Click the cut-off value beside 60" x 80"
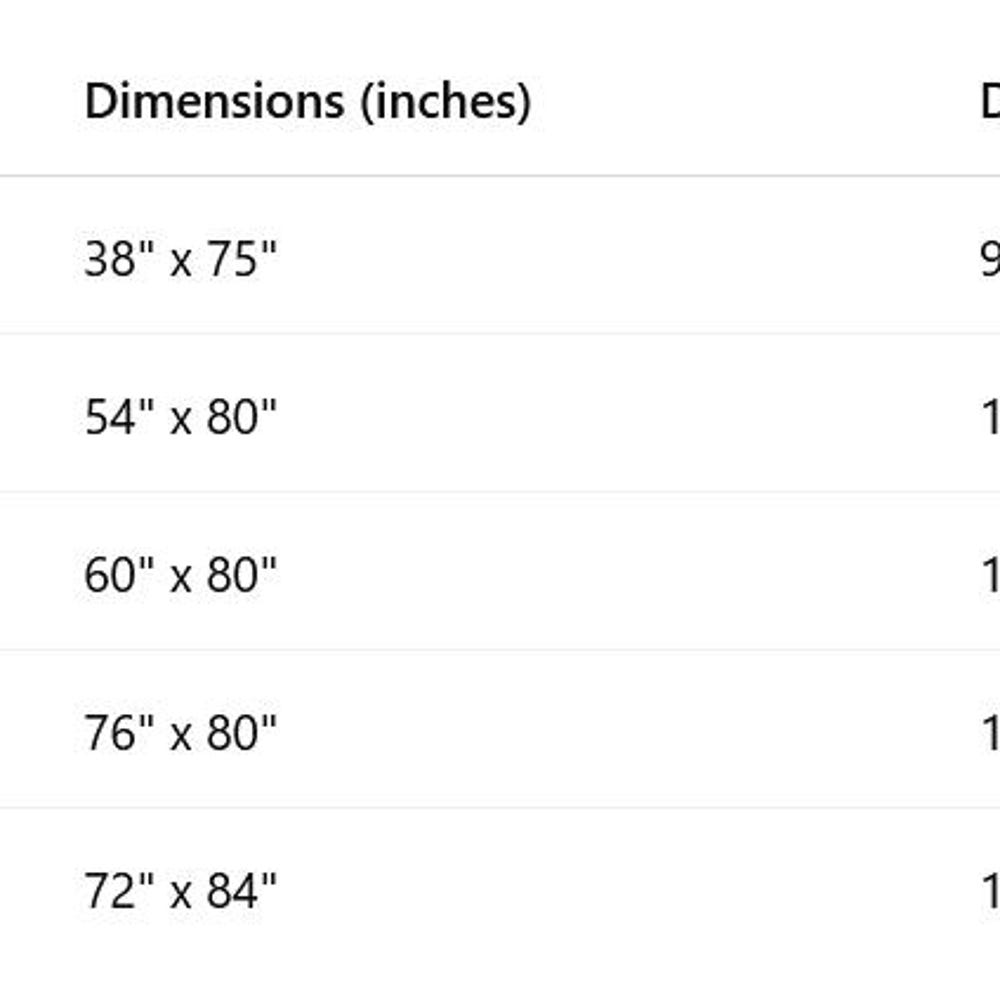The height and width of the screenshot is (1000, 1000). [989, 575]
